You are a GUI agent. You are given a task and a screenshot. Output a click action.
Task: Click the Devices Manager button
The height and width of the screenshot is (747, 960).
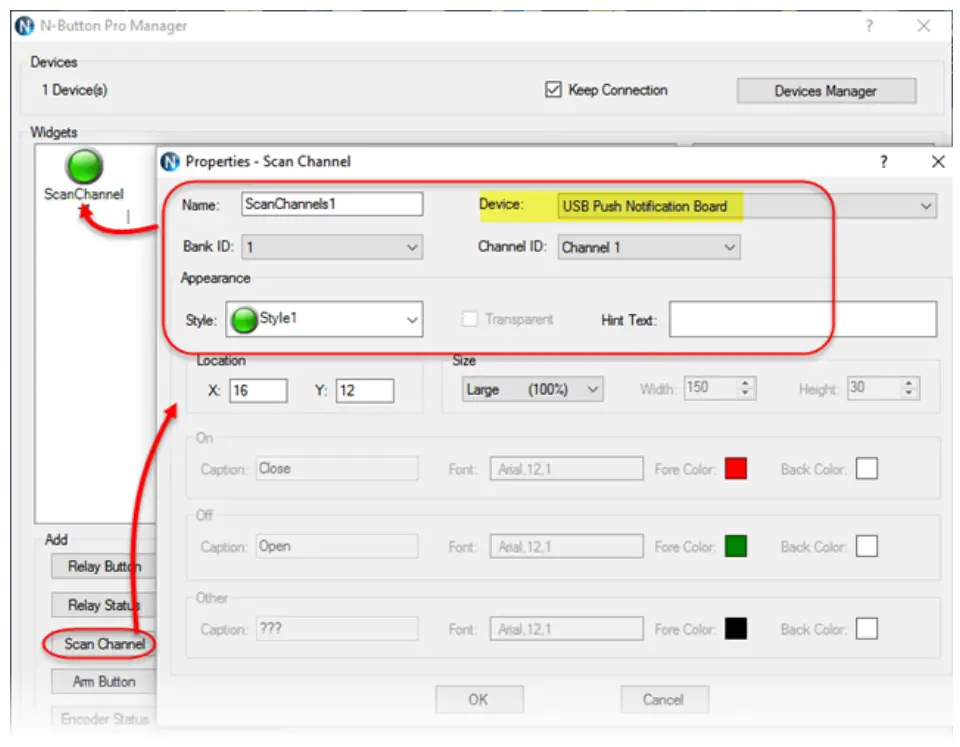pos(826,91)
